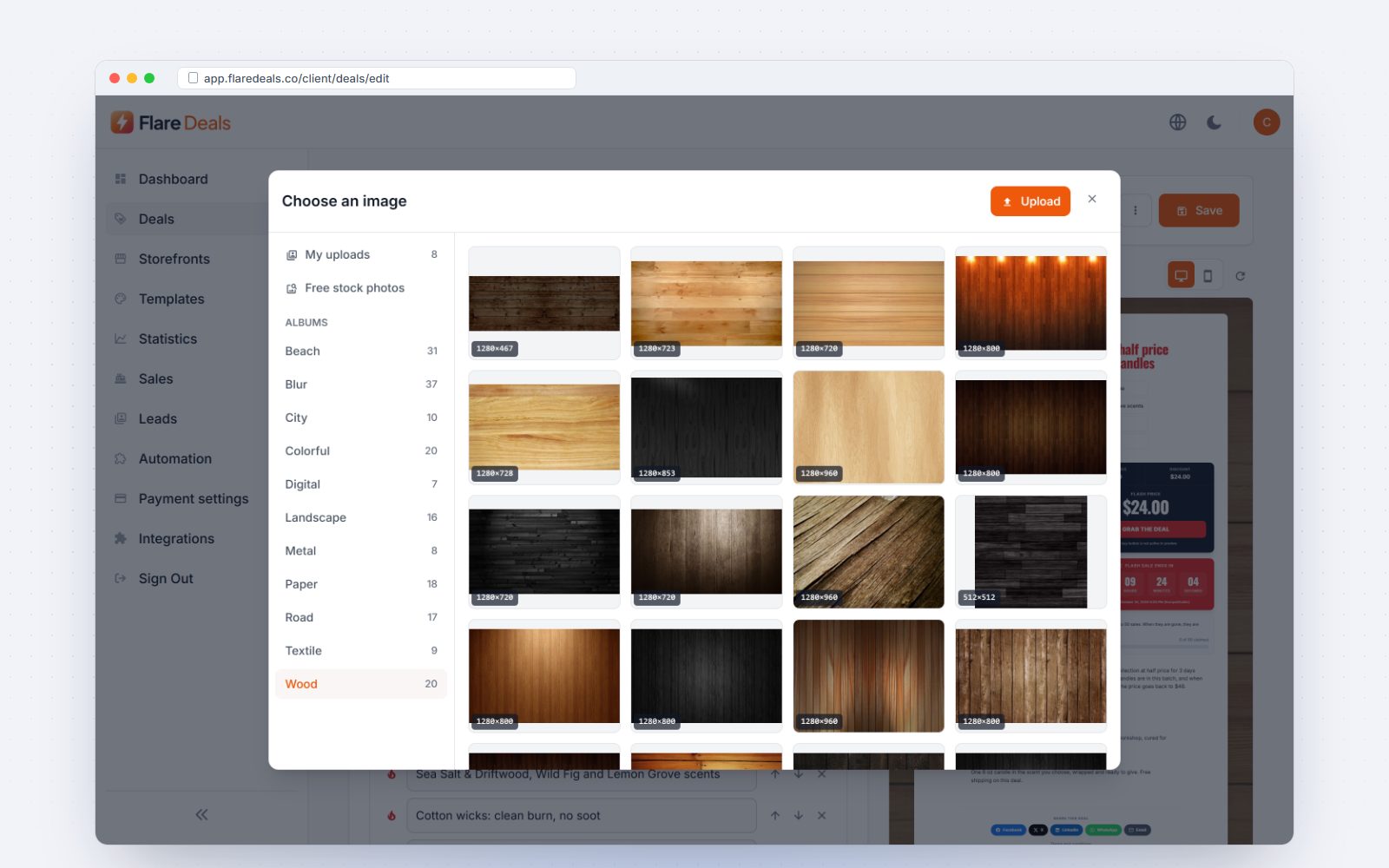Open the user avatar menu
The height and width of the screenshot is (868, 1389).
point(1267,122)
